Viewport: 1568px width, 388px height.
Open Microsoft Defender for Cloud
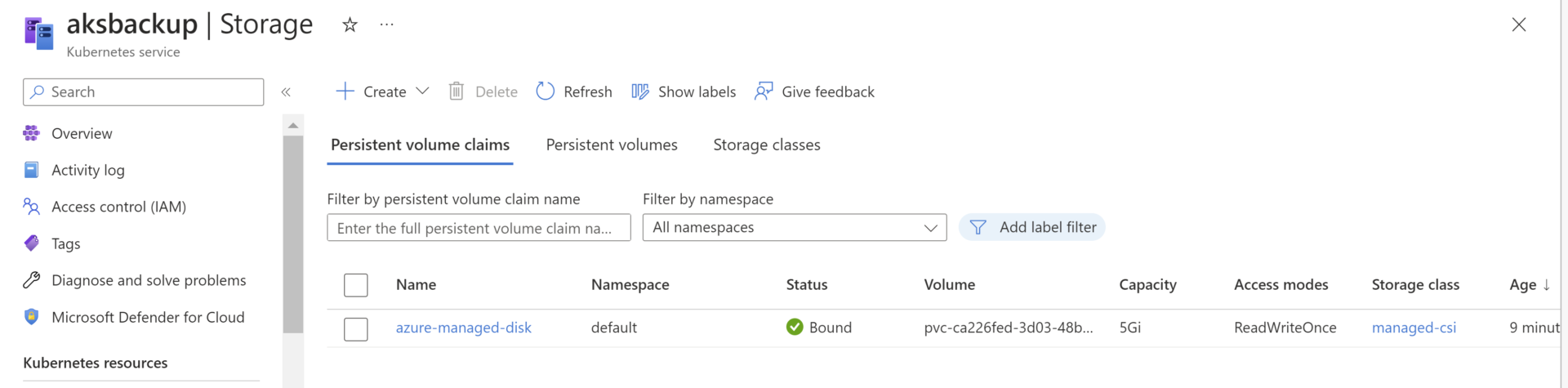point(148,317)
